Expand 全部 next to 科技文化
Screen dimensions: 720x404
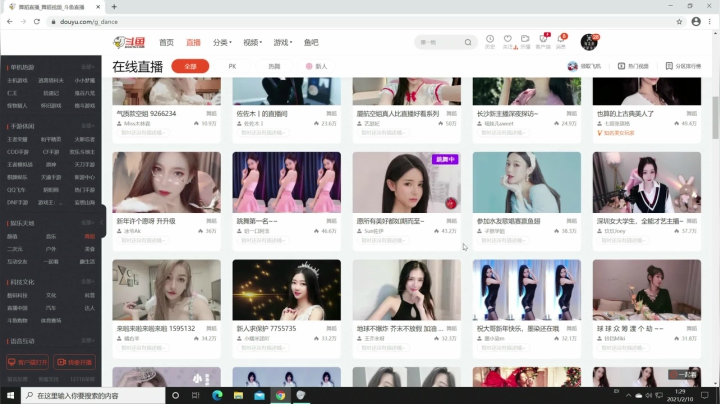[x=87, y=281]
